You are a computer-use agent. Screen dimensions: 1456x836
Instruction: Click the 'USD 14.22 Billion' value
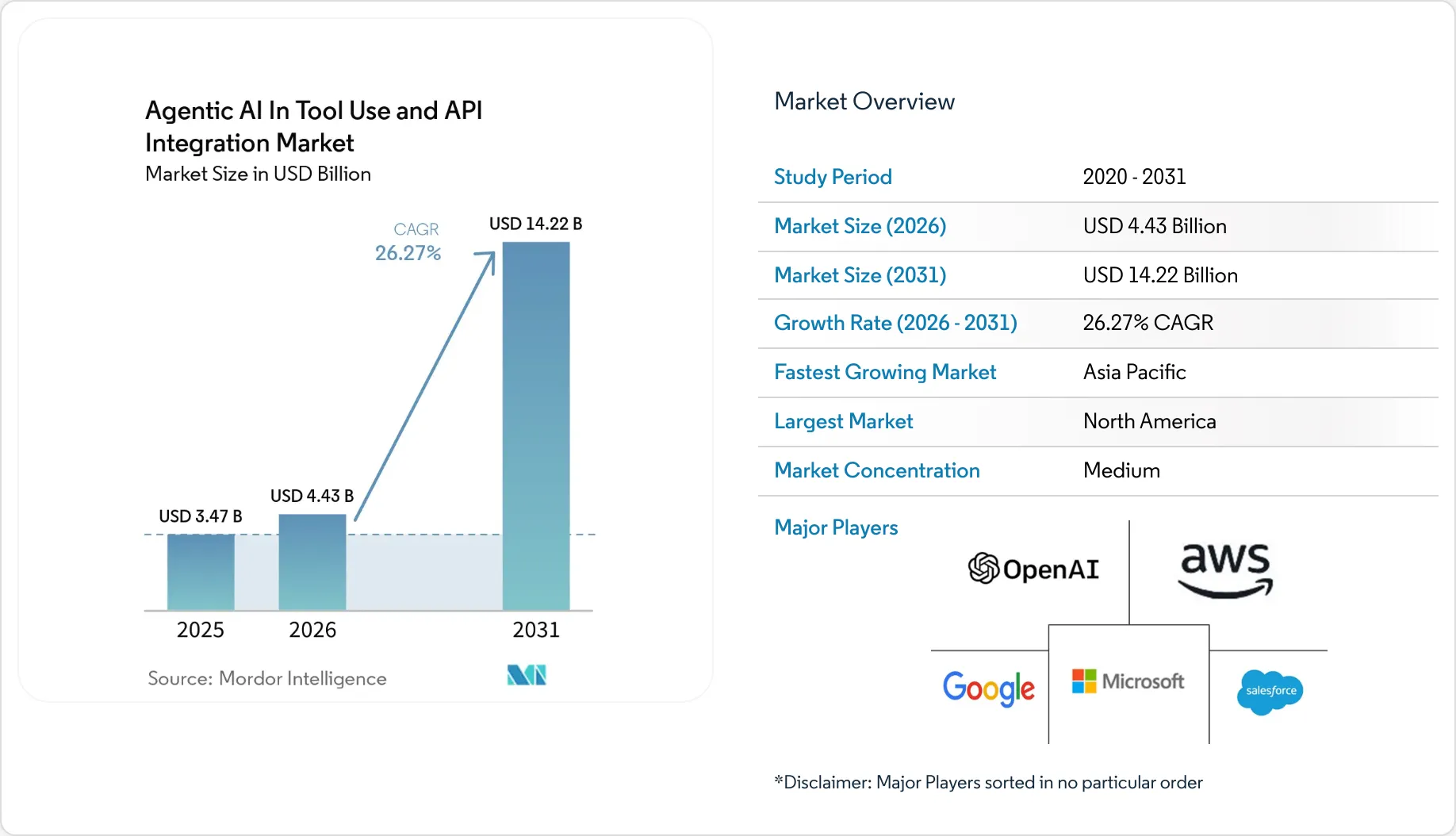[1160, 275]
